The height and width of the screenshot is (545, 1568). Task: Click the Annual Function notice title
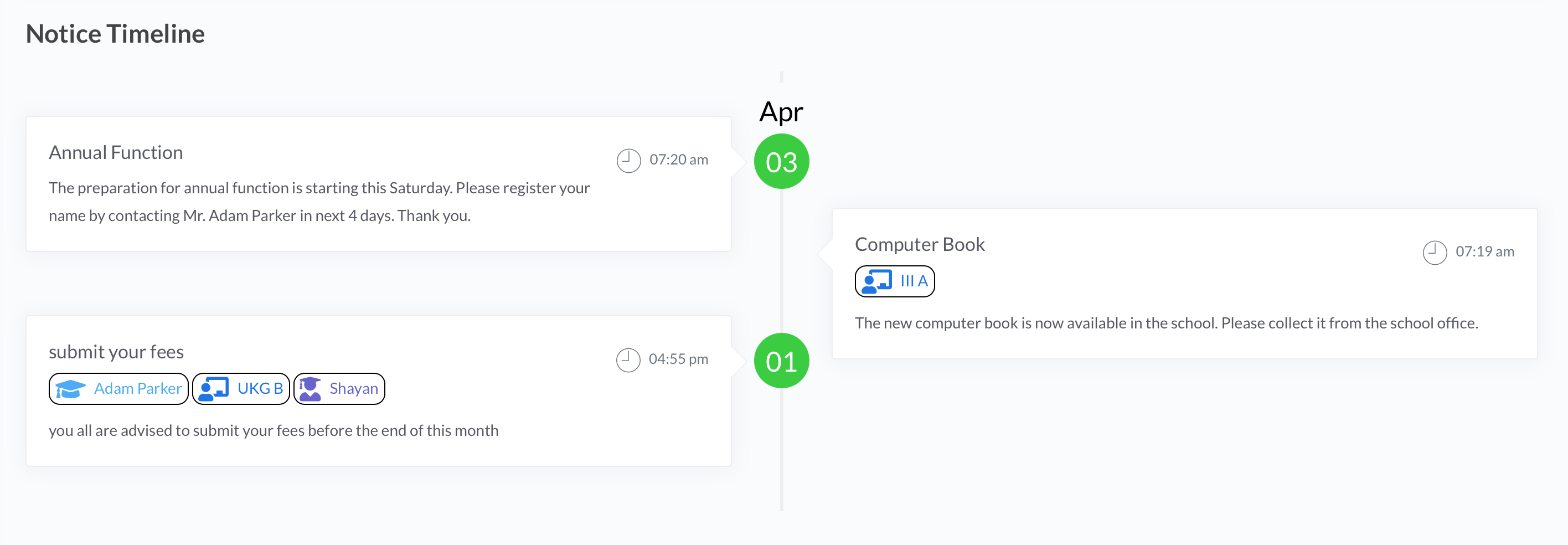click(116, 152)
